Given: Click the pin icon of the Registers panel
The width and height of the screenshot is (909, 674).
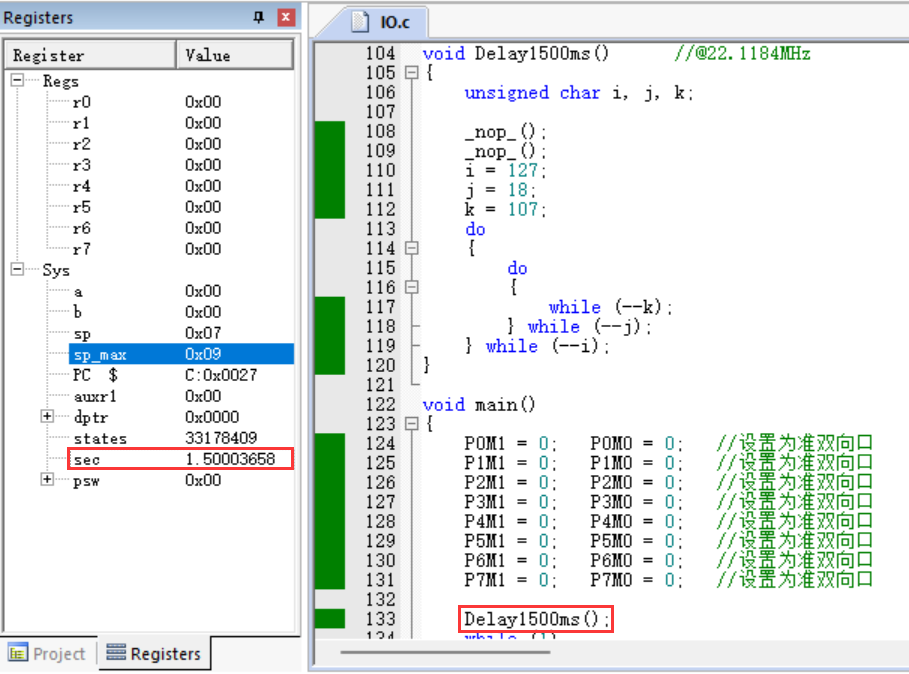Looking at the screenshot, I should pos(259,17).
